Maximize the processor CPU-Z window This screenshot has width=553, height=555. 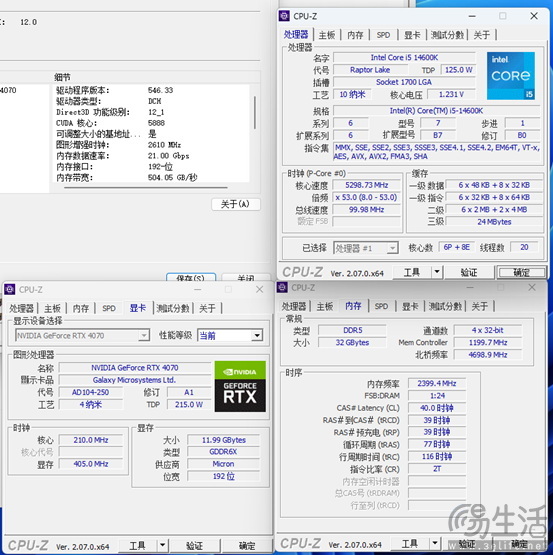click(x=502, y=16)
